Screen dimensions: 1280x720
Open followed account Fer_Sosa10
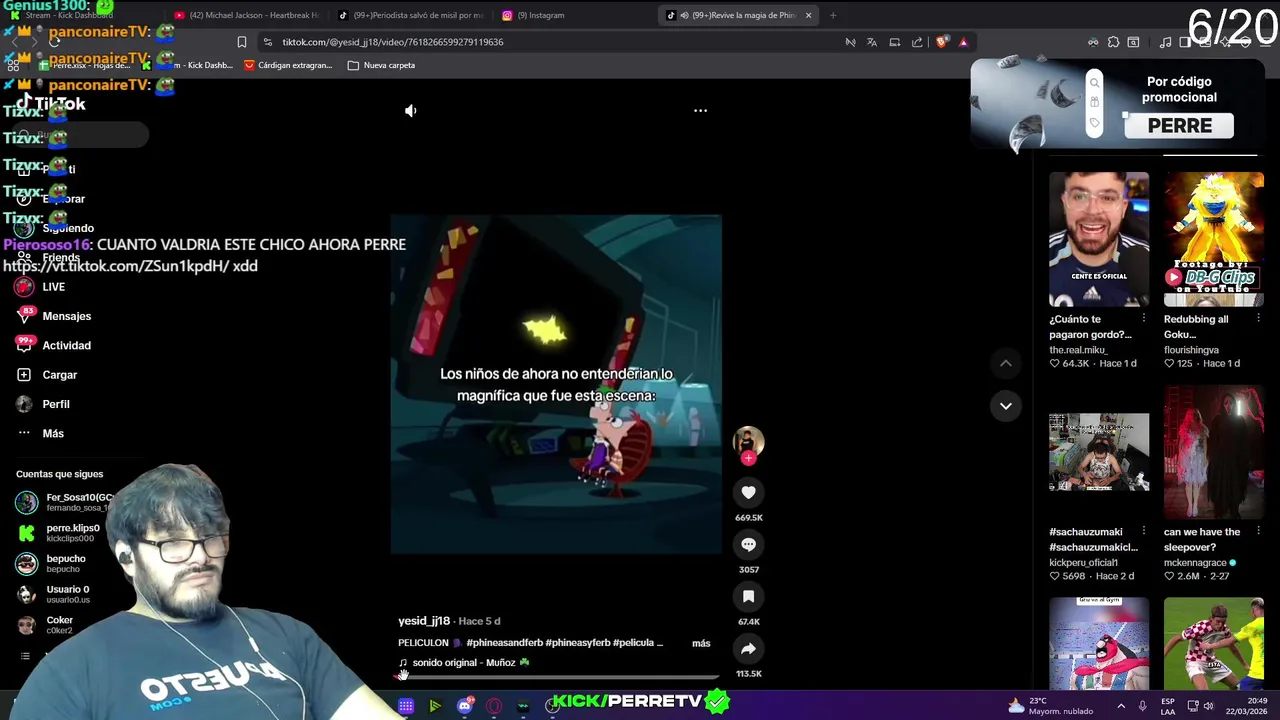click(x=65, y=502)
